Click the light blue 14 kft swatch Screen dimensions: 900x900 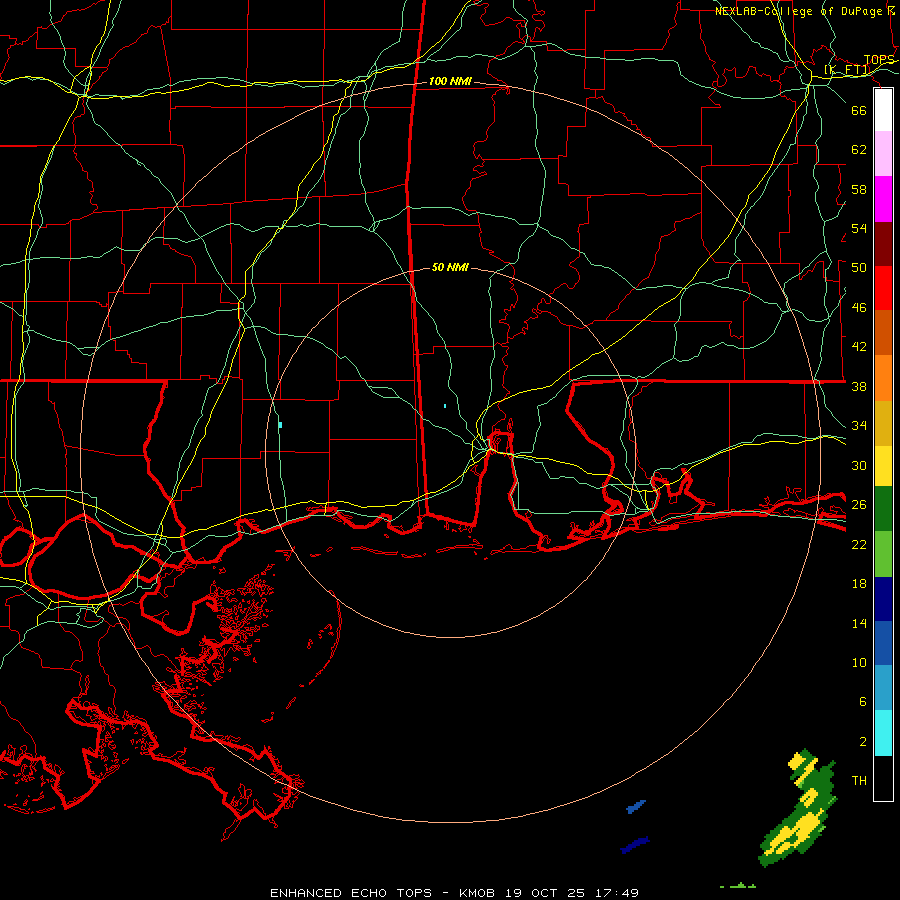tap(883, 687)
